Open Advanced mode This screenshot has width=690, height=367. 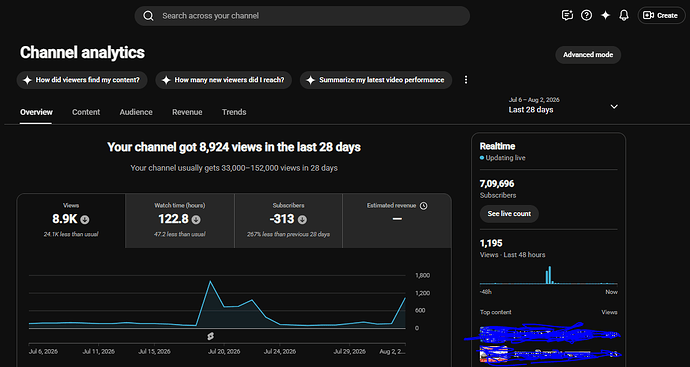point(588,55)
